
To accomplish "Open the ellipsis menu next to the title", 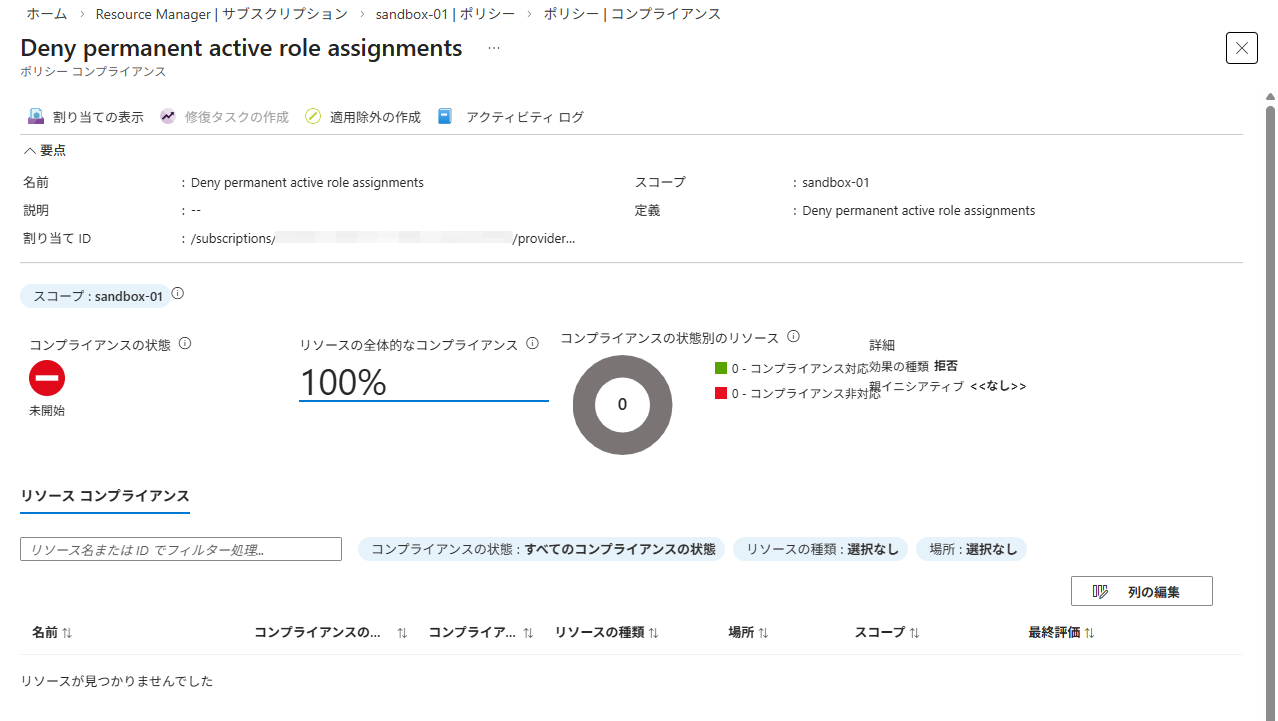I will click(493, 47).
